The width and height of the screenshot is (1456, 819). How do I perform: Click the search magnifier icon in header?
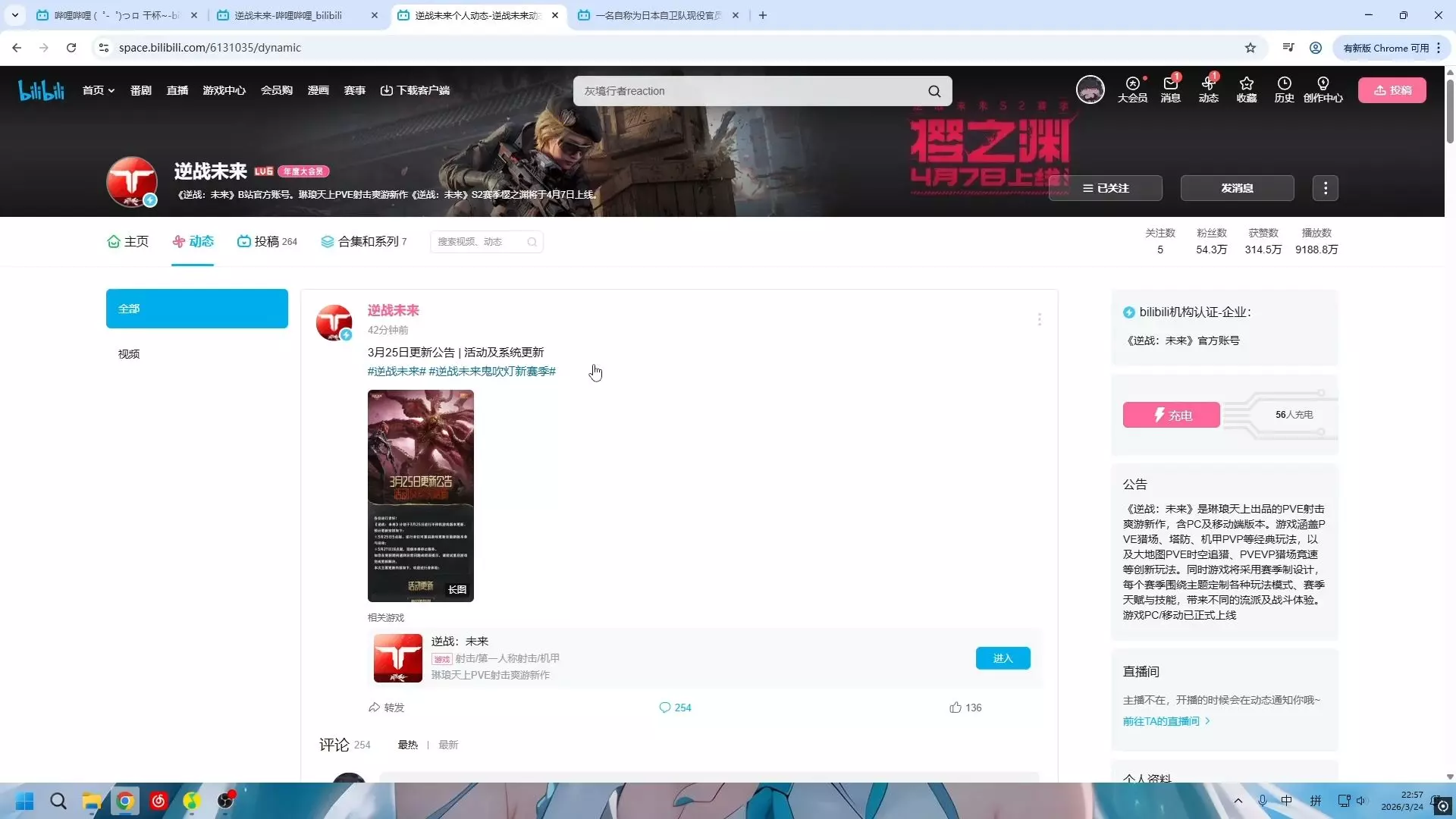click(x=934, y=91)
